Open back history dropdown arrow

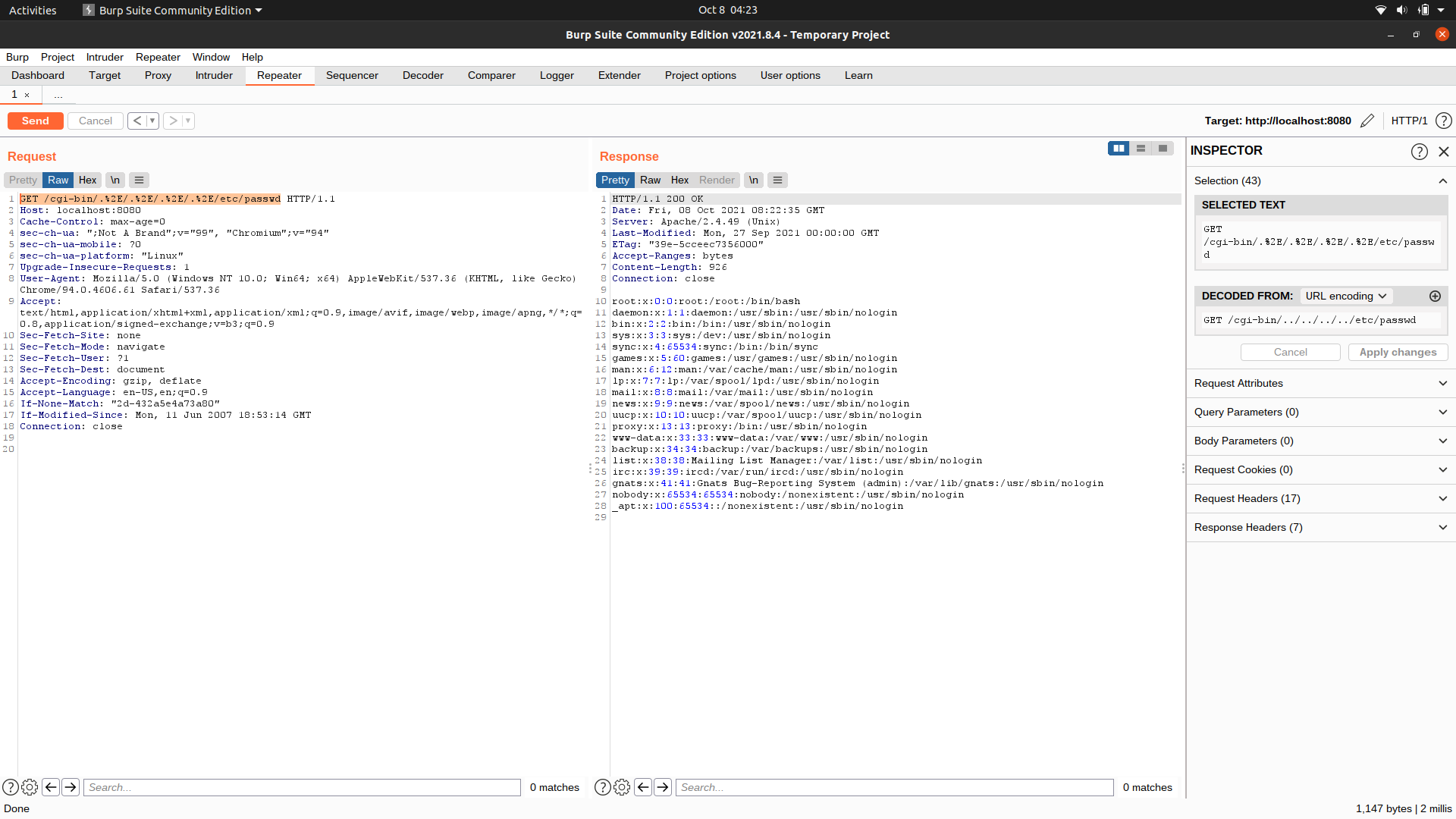[x=152, y=121]
